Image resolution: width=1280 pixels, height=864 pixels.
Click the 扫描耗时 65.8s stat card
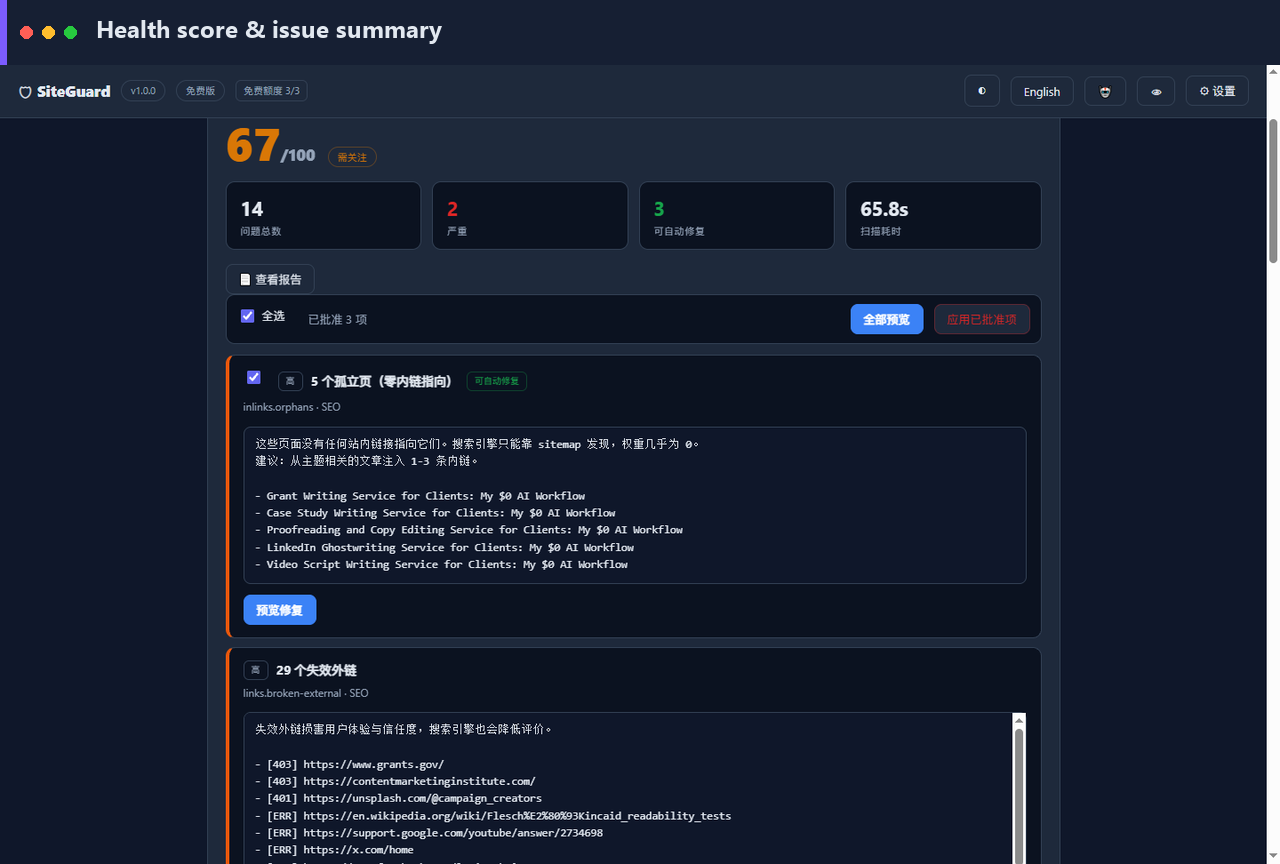coord(943,215)
